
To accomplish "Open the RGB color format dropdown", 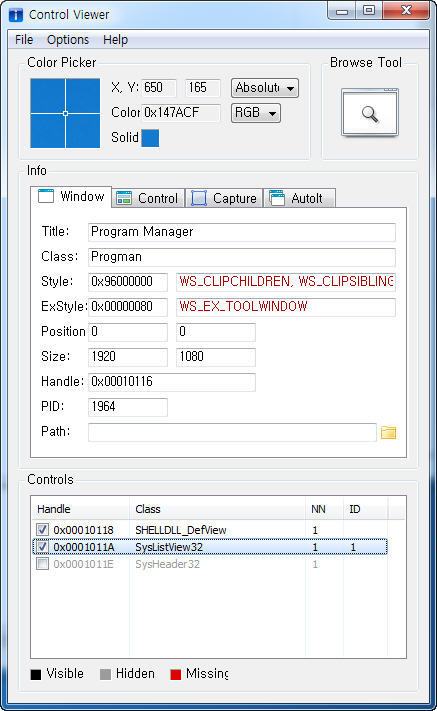I will pos(256,112).
